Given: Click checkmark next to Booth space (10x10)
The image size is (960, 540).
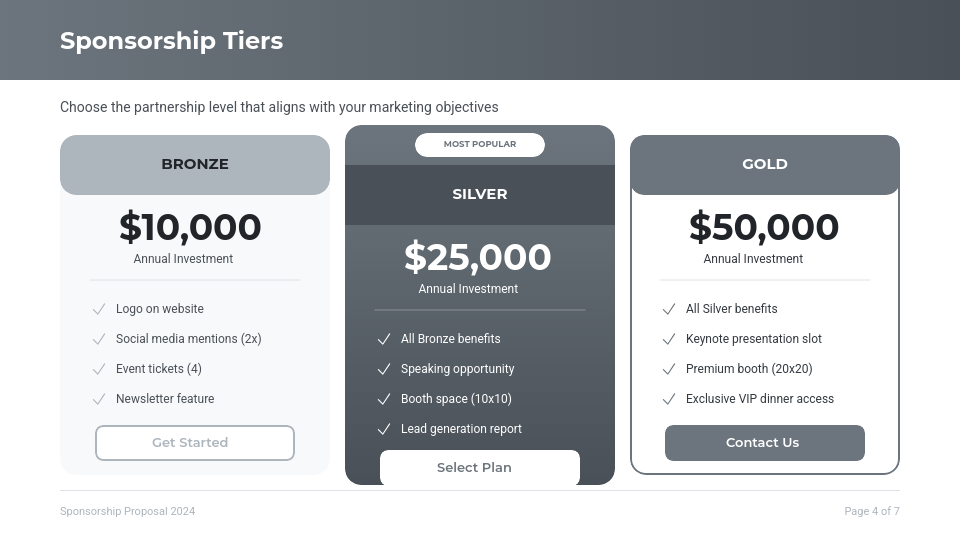Looking at the screenshot, I should coord(384,399).
